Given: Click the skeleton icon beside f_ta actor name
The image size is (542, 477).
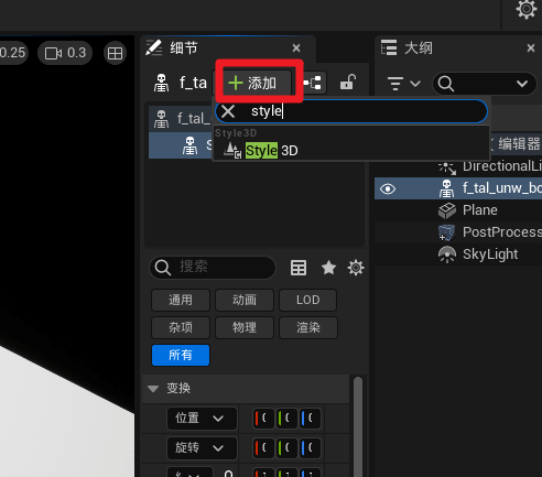Looking at the screenshot, I should point(161,83).
